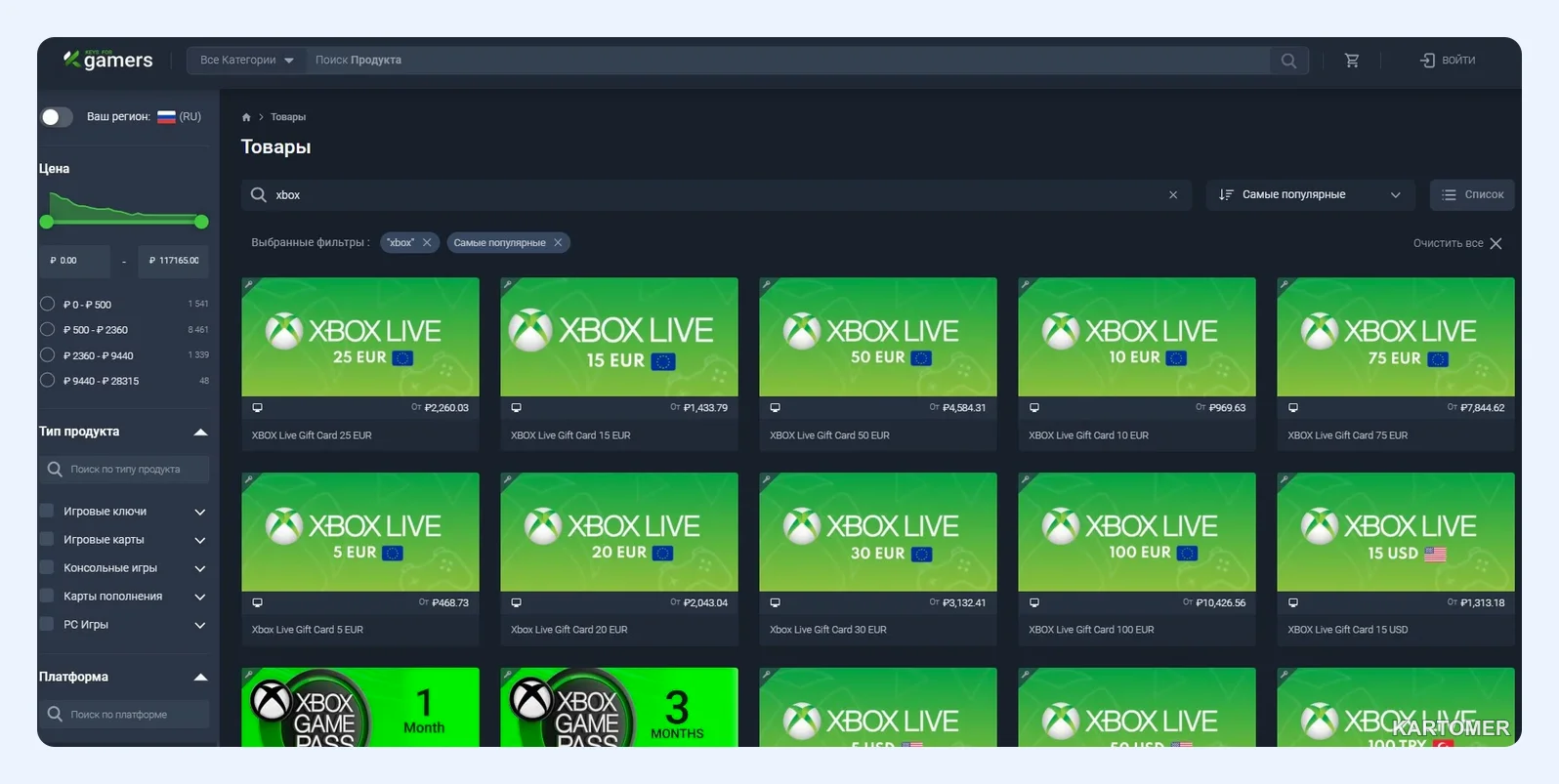Click magnifier icon in the xbox search bar
Viewport: 1559px width, 784px height.
pos(258,195)
